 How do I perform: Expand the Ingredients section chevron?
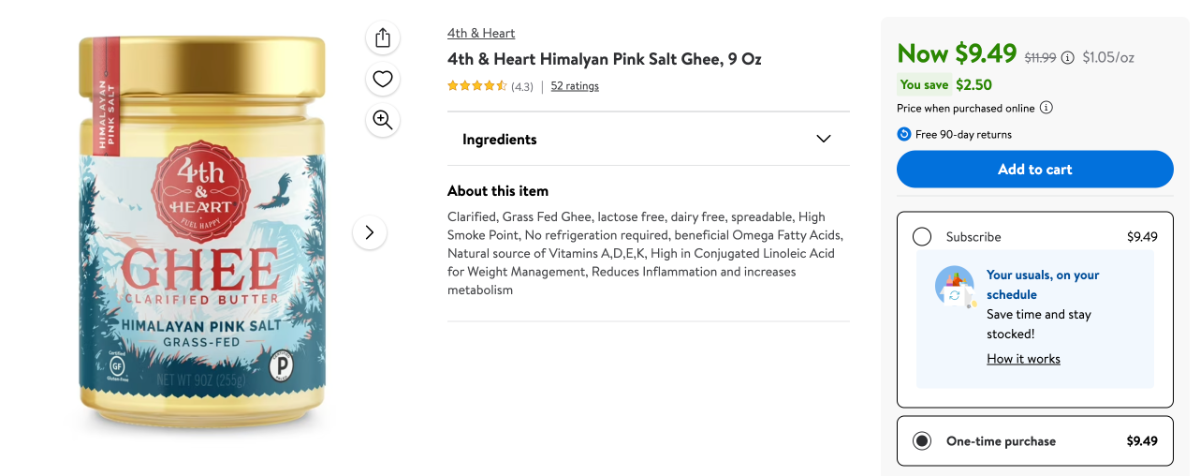(x=823, y=139)
